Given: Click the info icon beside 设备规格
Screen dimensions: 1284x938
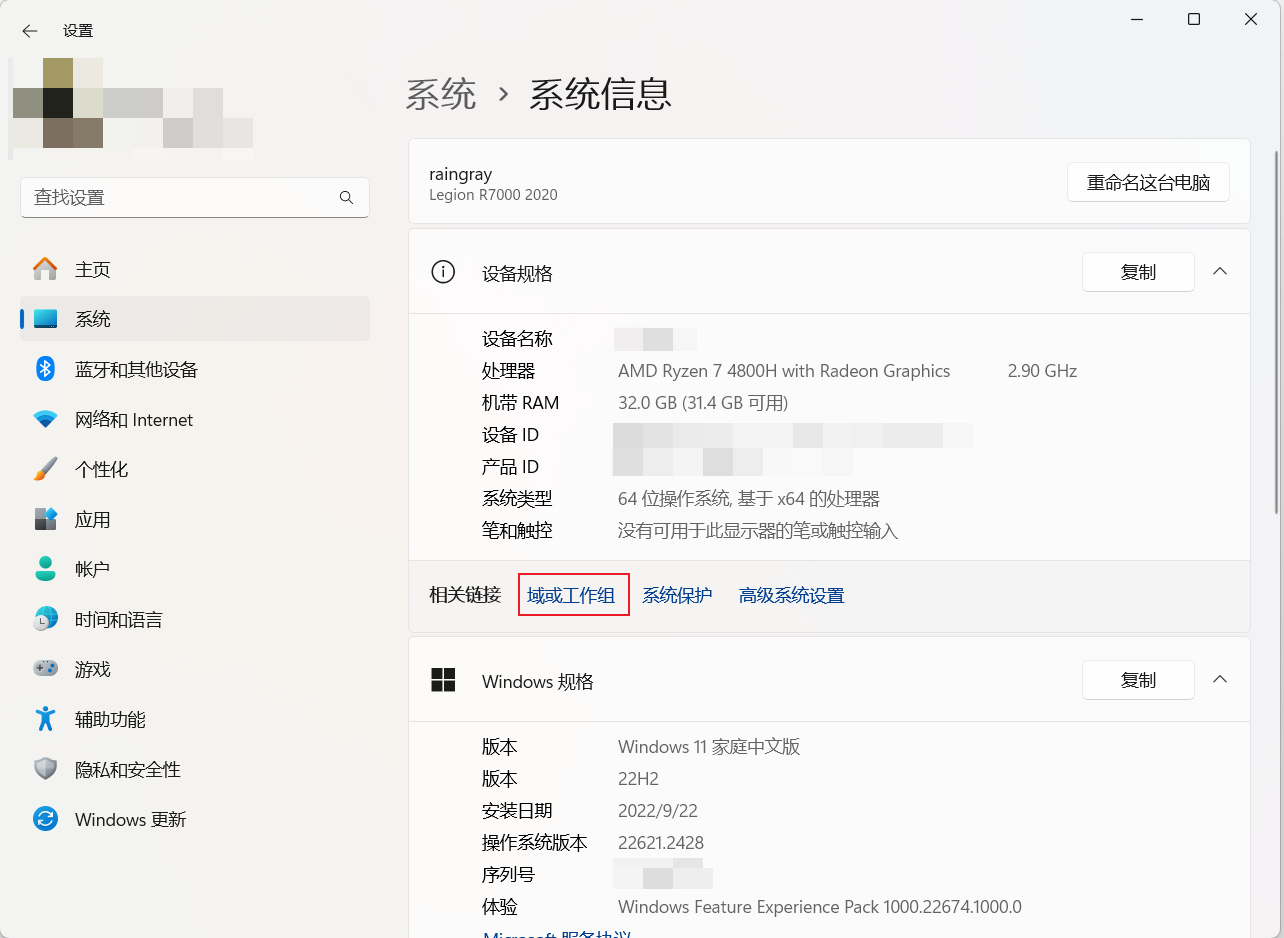Looking at the screenshot, I should (442, 272).
